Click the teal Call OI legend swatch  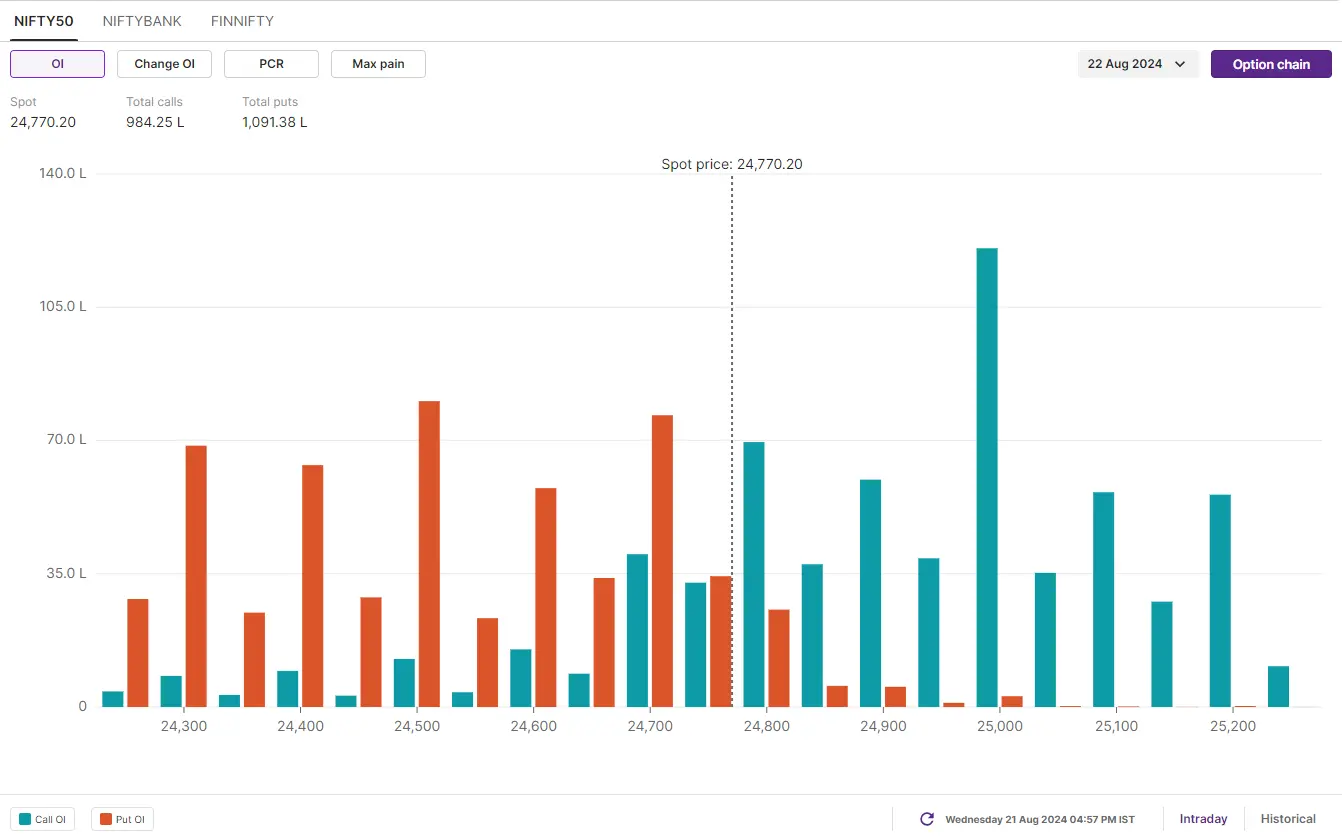(x=25, y=819)
